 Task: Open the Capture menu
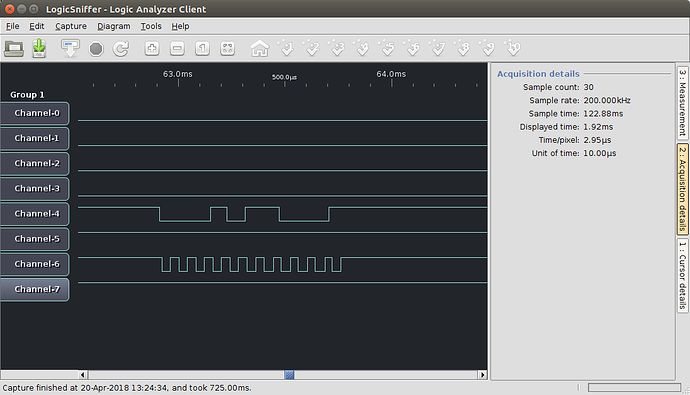[71, 26]
